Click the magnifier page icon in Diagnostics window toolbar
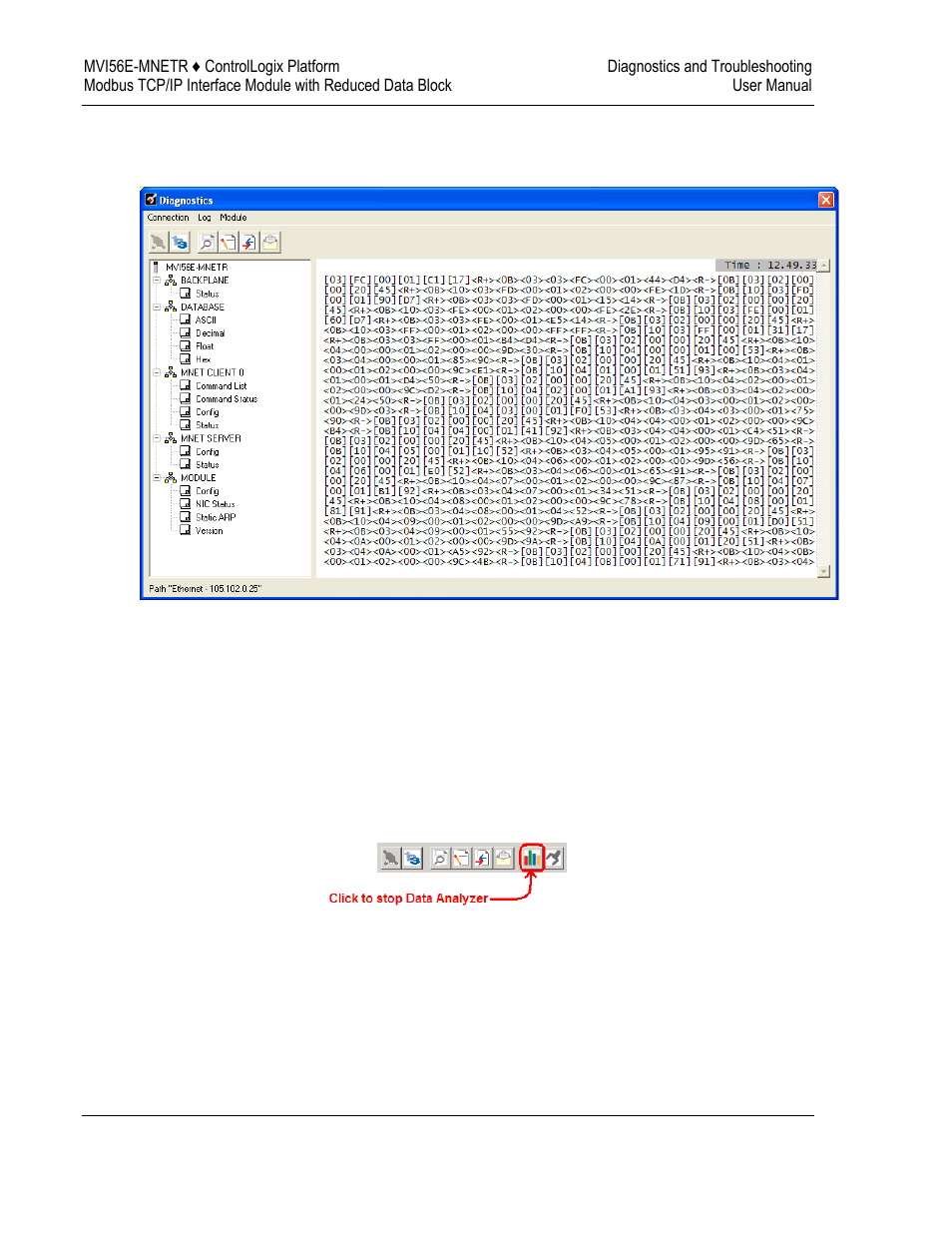952x1233 pixels. click(x=207, y=243)
